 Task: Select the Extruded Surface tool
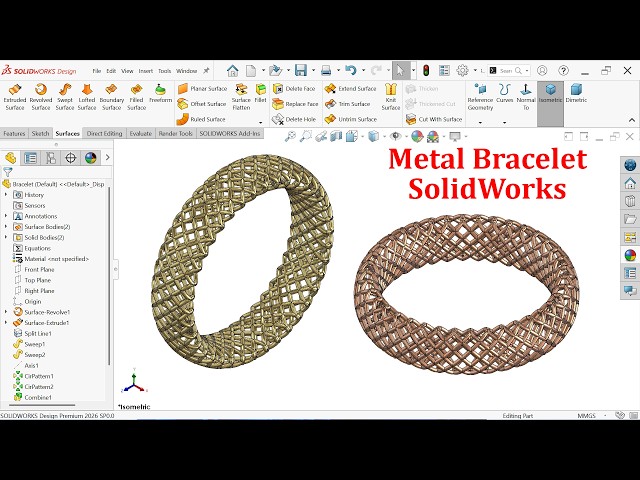point(15,97)
